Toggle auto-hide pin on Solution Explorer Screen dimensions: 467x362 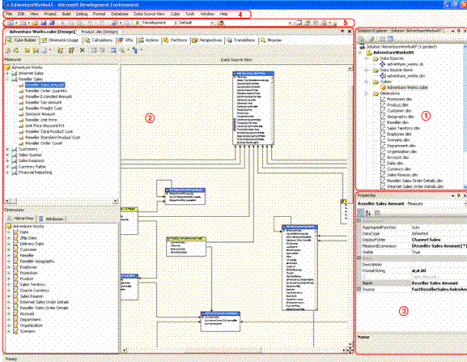[459, 31]
